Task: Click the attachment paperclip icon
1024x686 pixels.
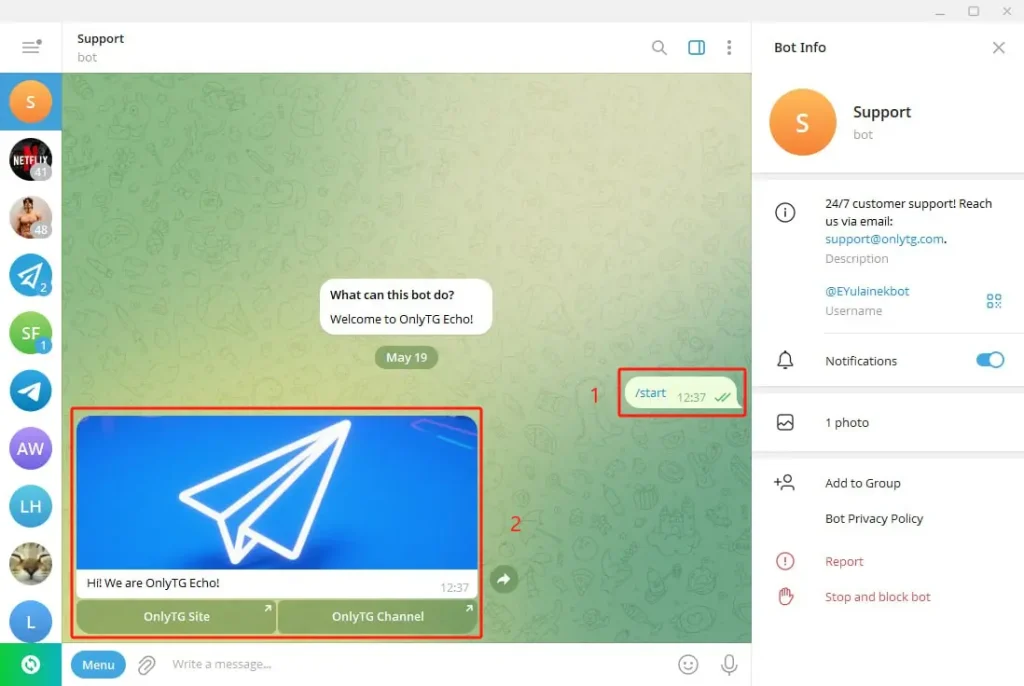Action: (x=146, y=664)
